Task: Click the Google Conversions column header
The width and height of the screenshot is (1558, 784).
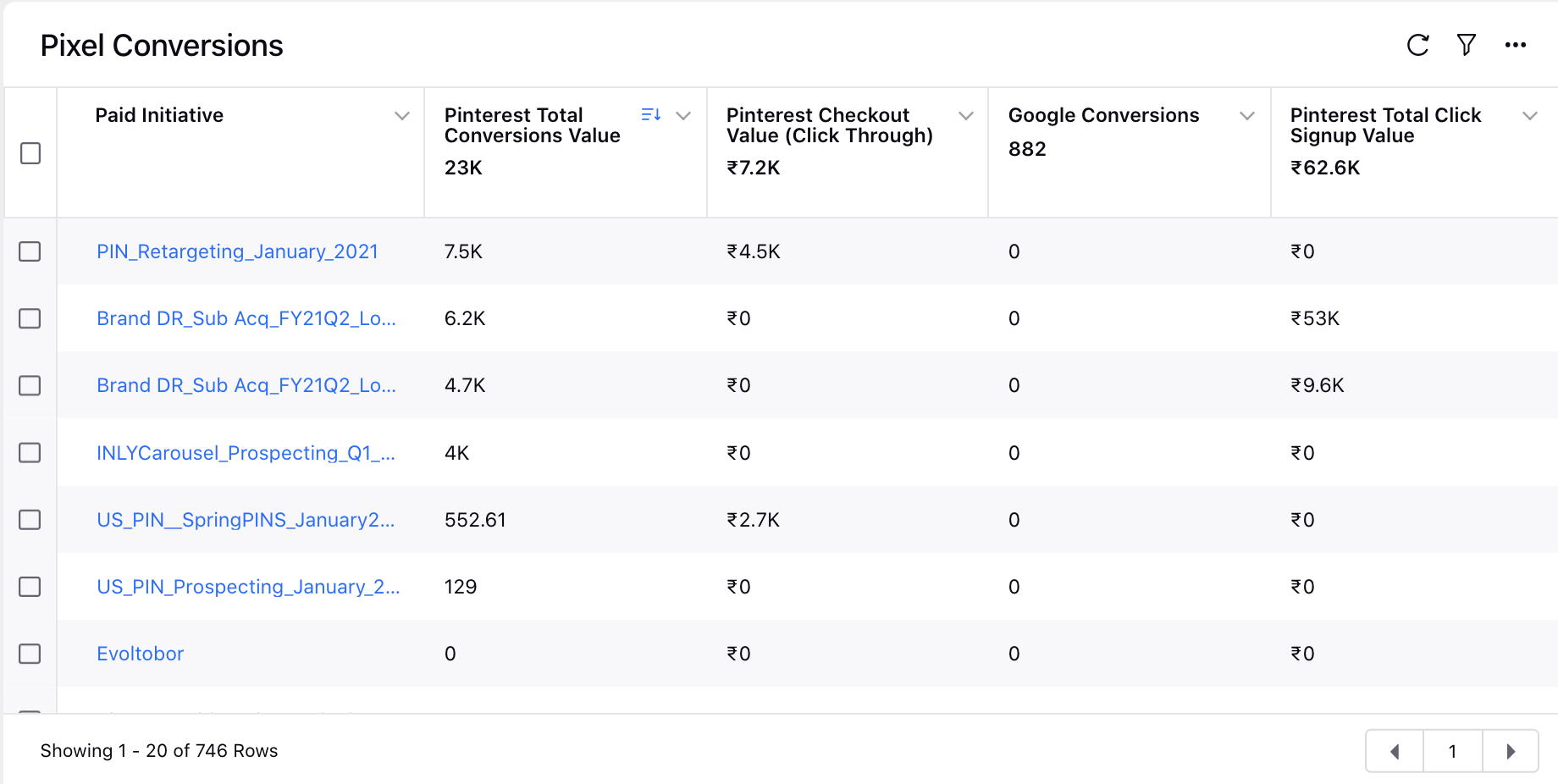Action: [1103, 115]
